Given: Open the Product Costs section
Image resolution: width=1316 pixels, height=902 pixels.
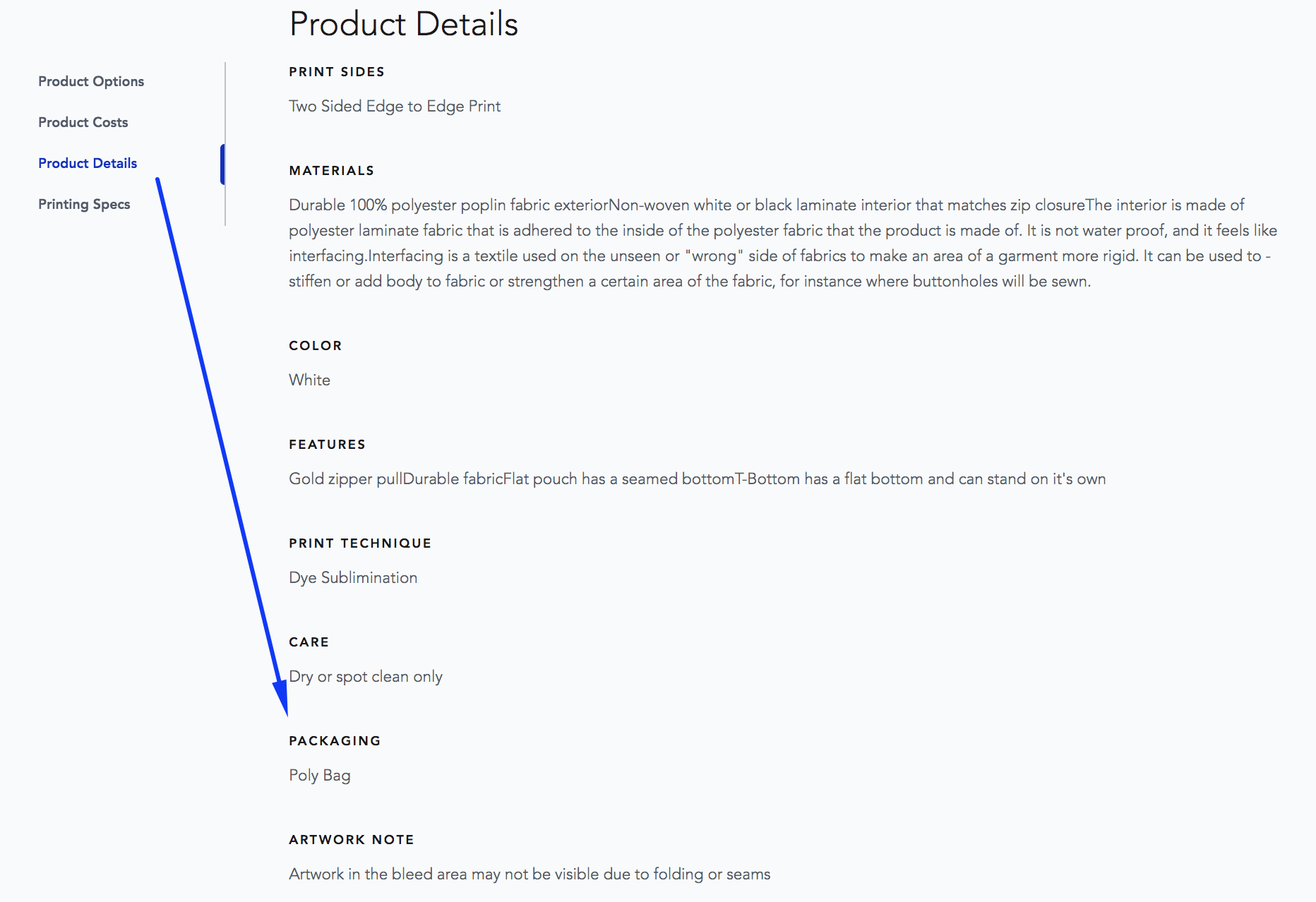Looking at the screenshot, I should [83, 121].
